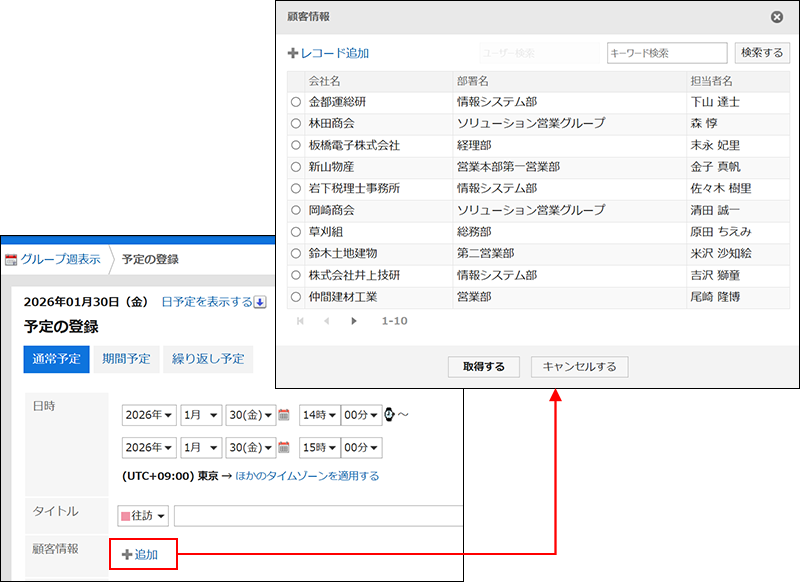This screenshot has height=582, width=800.
Task: Go to previous page in customer list
Action: coord(327,321)
